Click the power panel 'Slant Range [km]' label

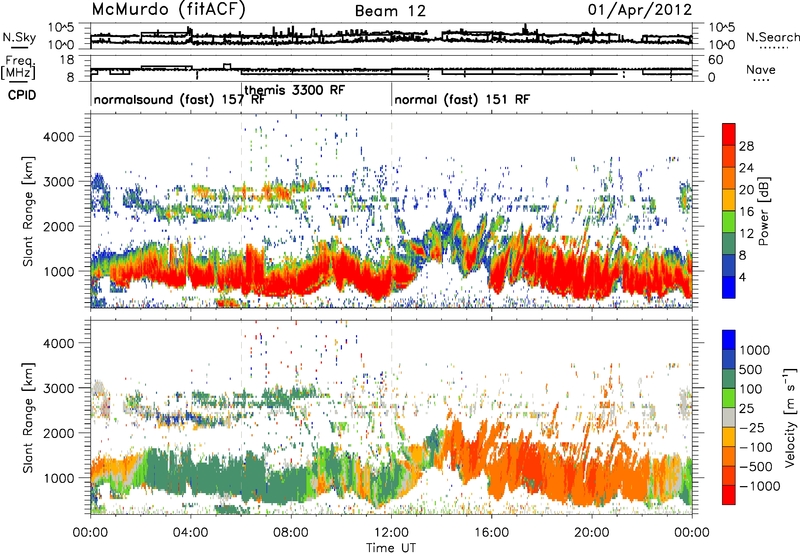[x=28, y=211]
